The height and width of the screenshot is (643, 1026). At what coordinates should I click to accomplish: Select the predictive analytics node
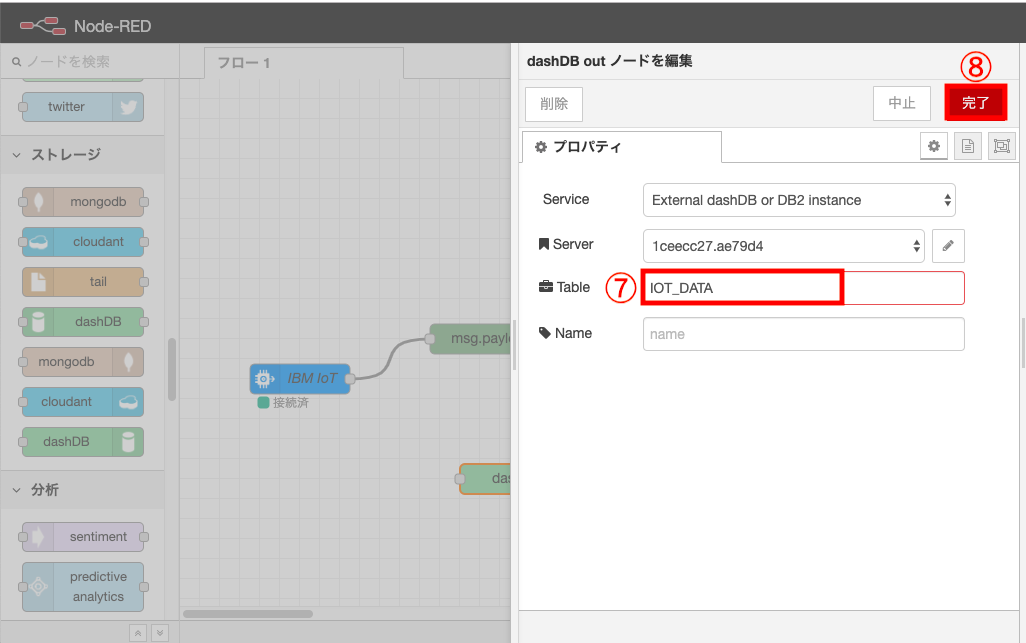click(x=82, y=587)
